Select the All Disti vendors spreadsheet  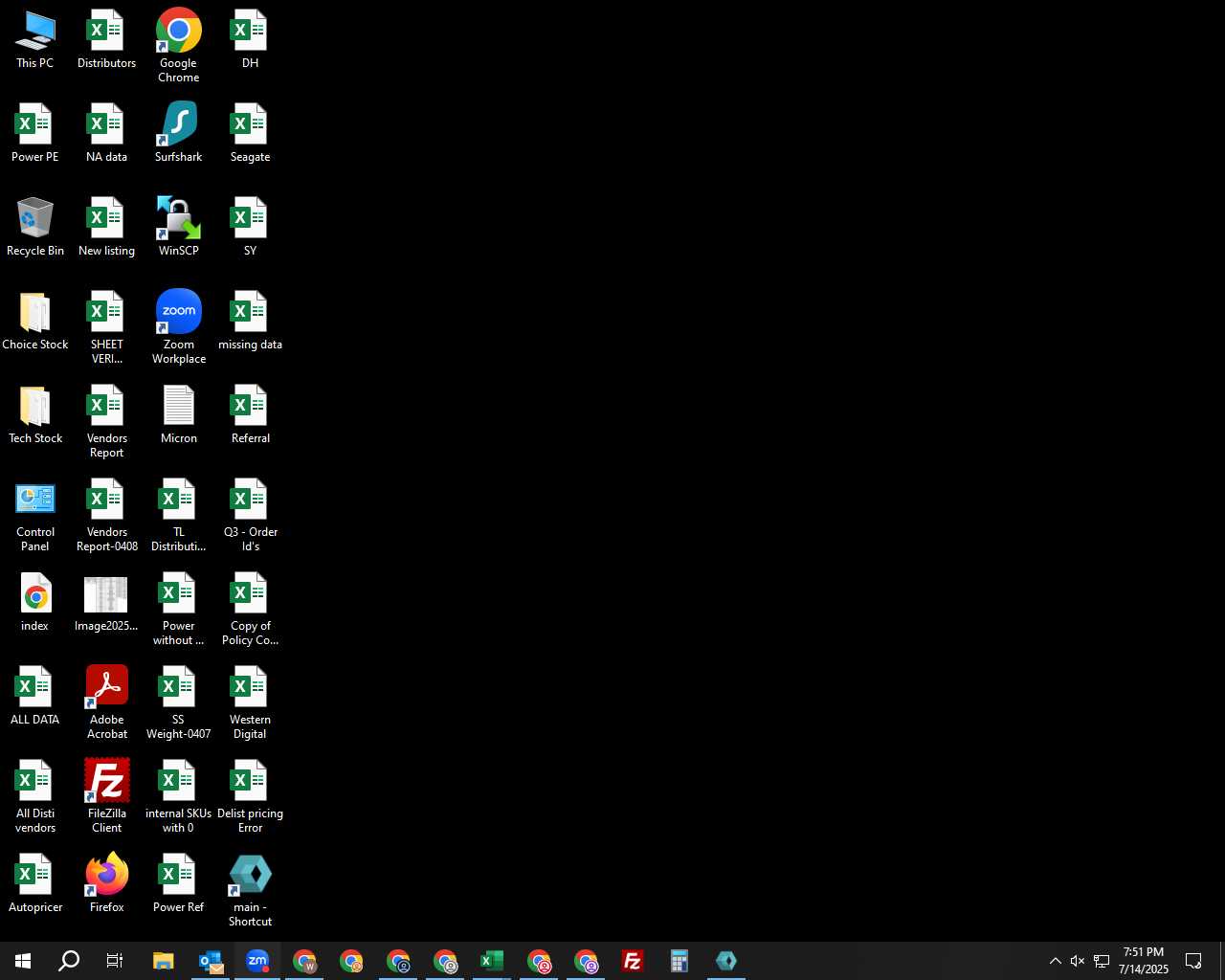(35, 796)
